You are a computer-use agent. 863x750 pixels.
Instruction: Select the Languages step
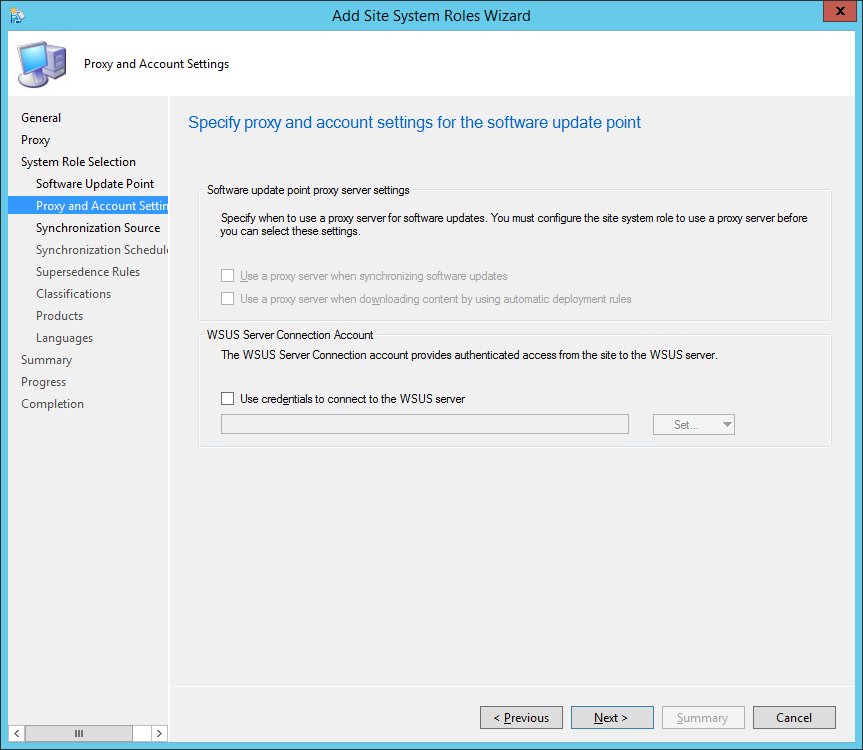click(64, 338)
